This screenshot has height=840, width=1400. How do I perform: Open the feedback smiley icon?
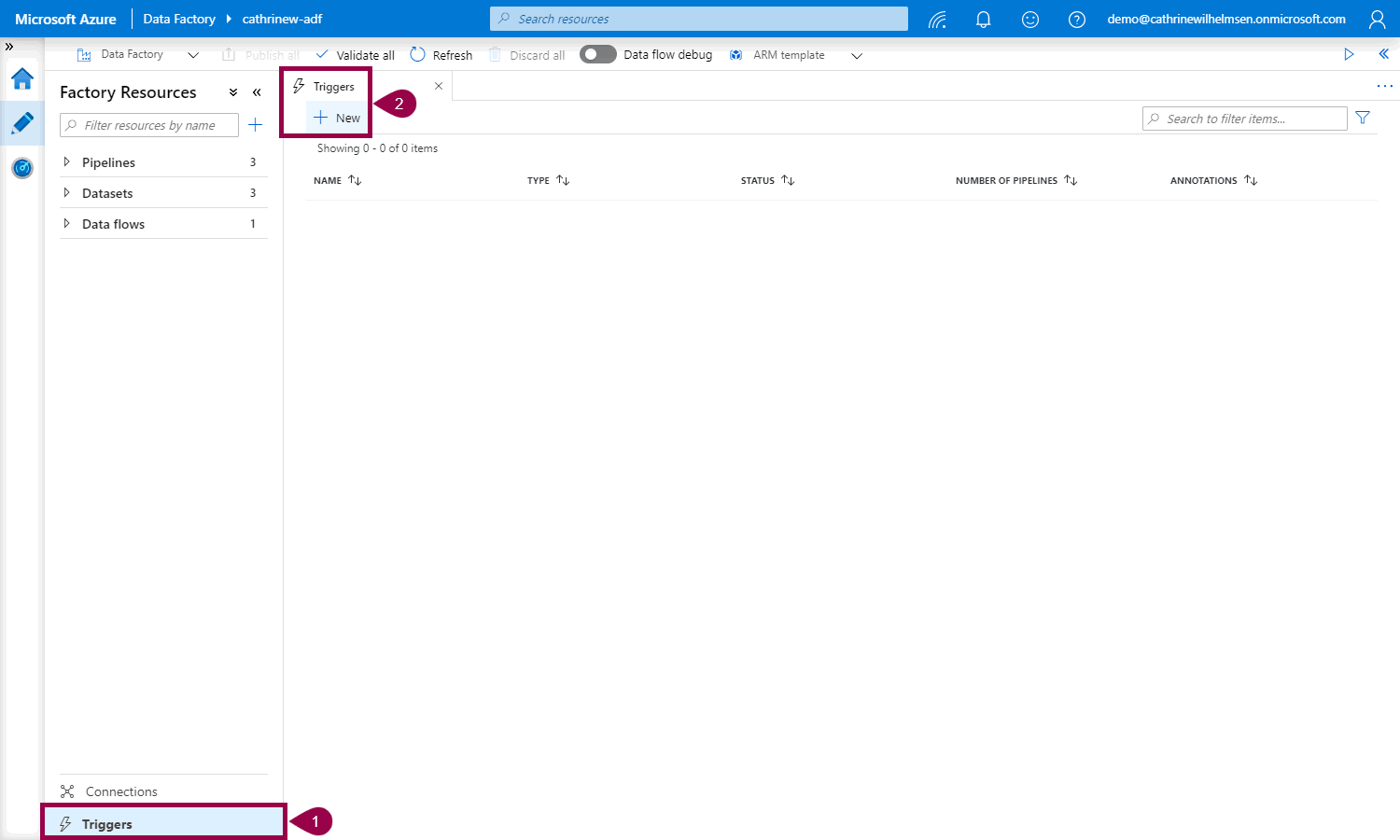pyautogui.click(x=1029, y=20)
